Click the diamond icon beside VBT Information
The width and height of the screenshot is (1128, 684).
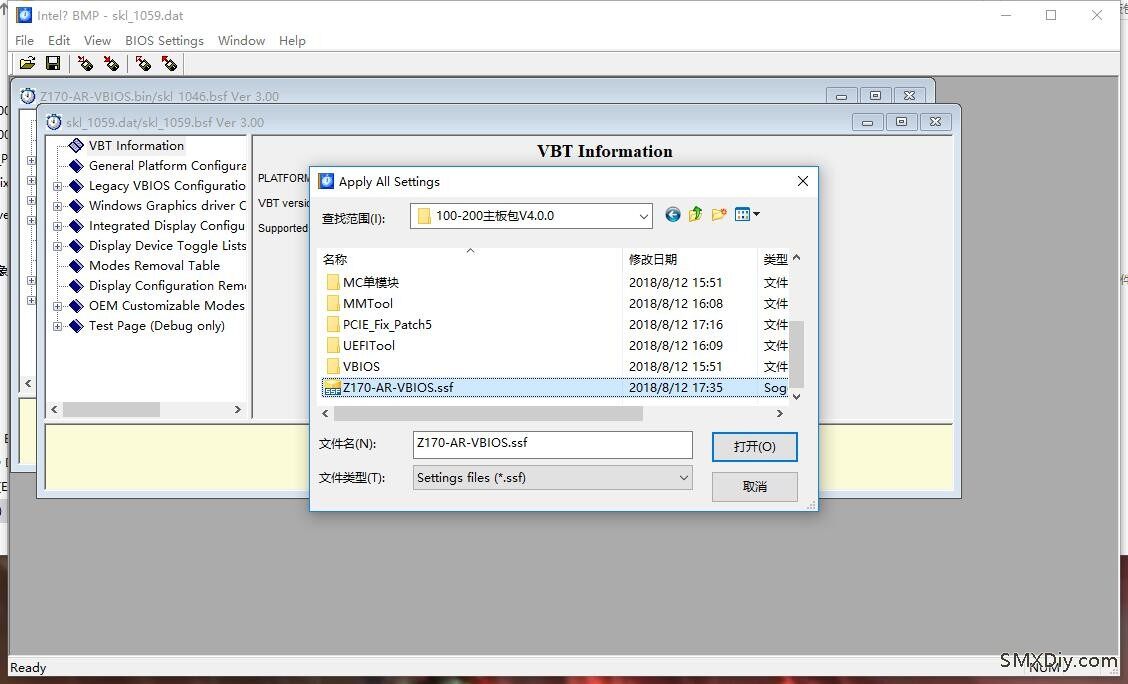click(76, 145)
